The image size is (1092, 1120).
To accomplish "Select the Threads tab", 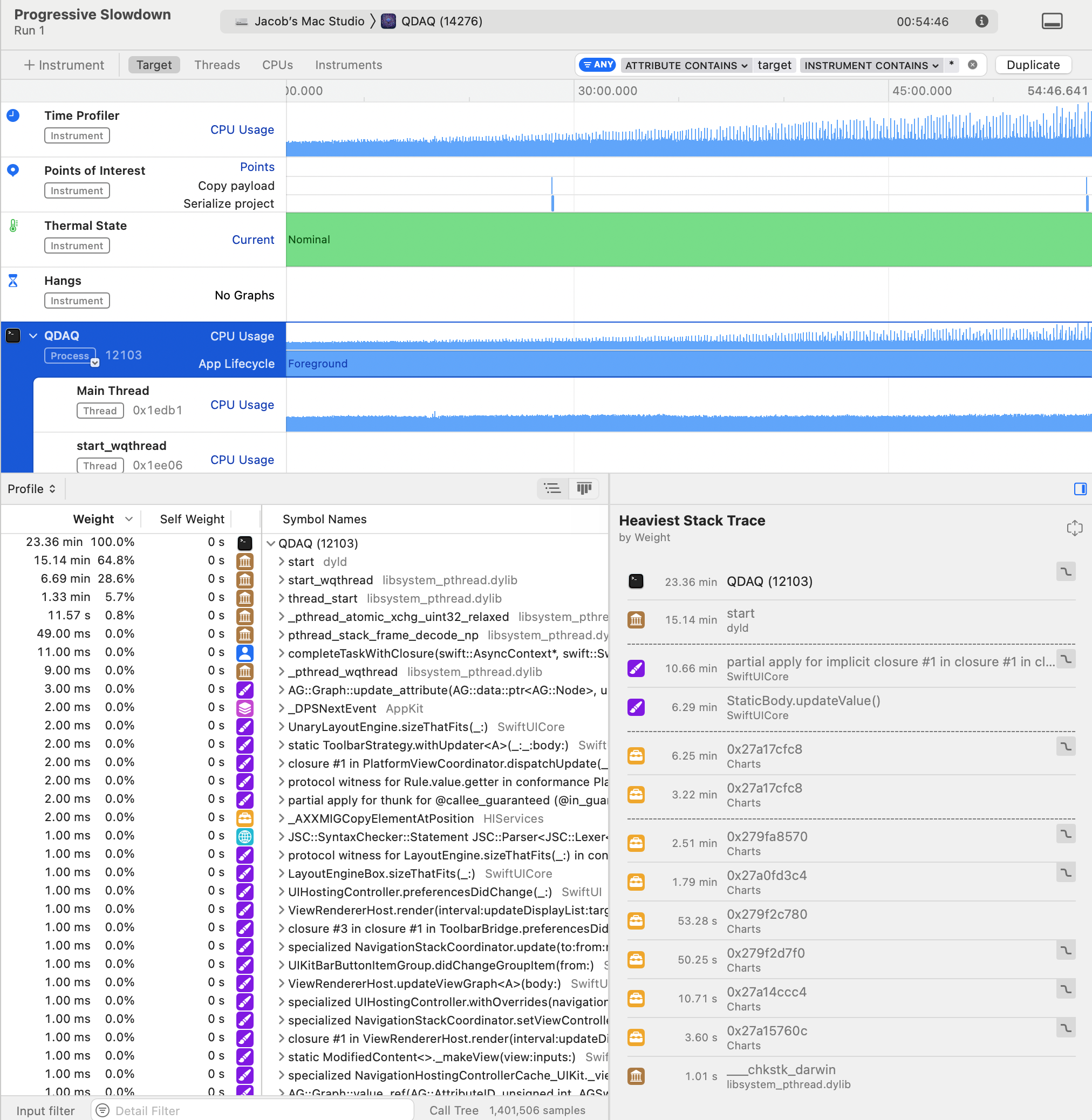I will click(217, 65).
